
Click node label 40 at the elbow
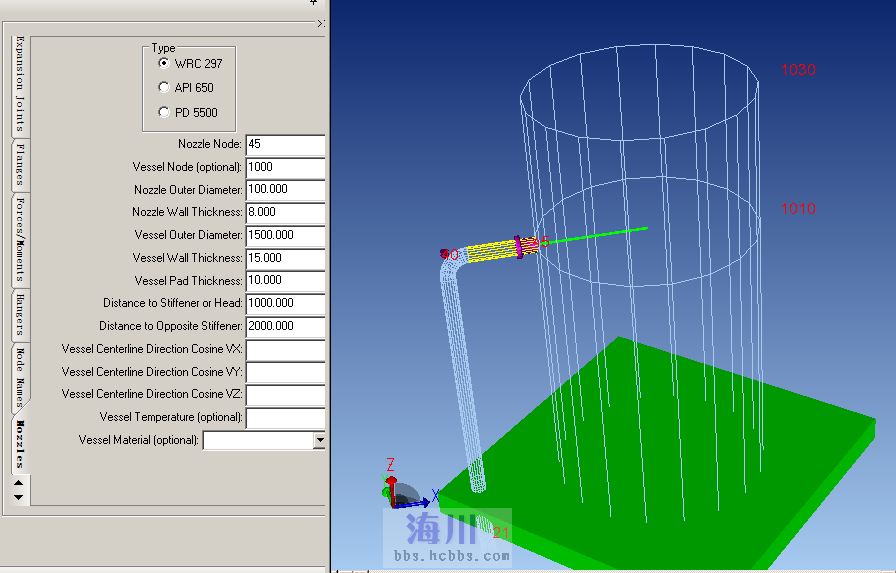tap(450, 254)
